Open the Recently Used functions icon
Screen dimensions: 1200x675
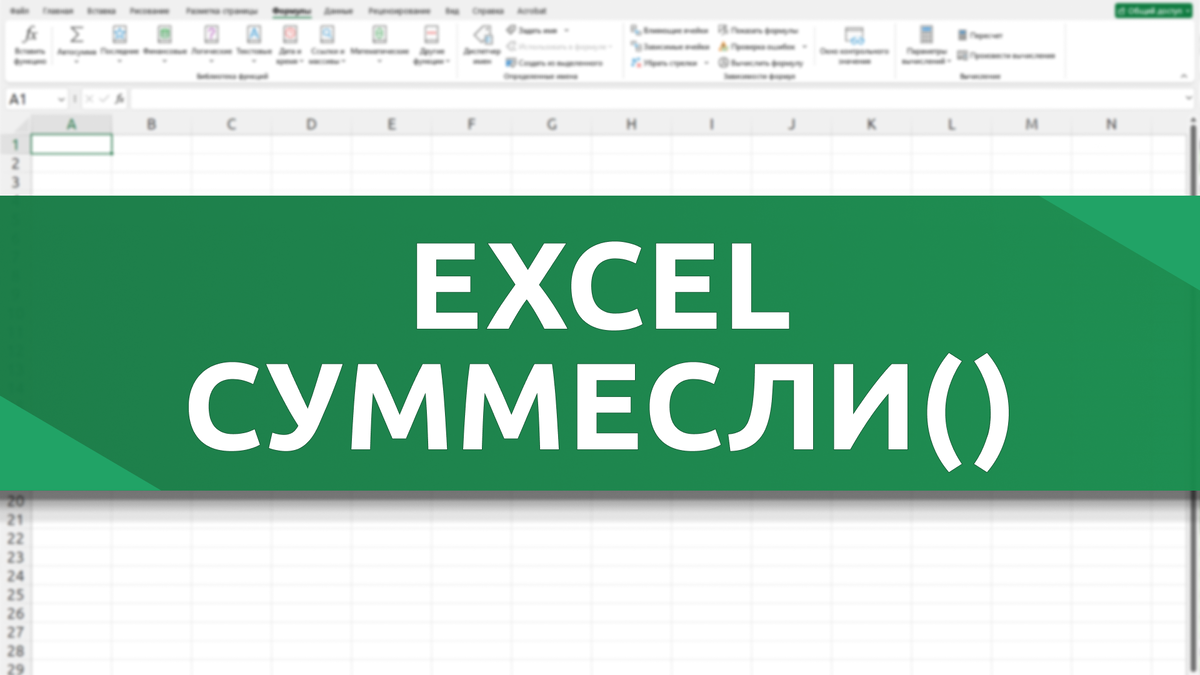tap(120, 34)
